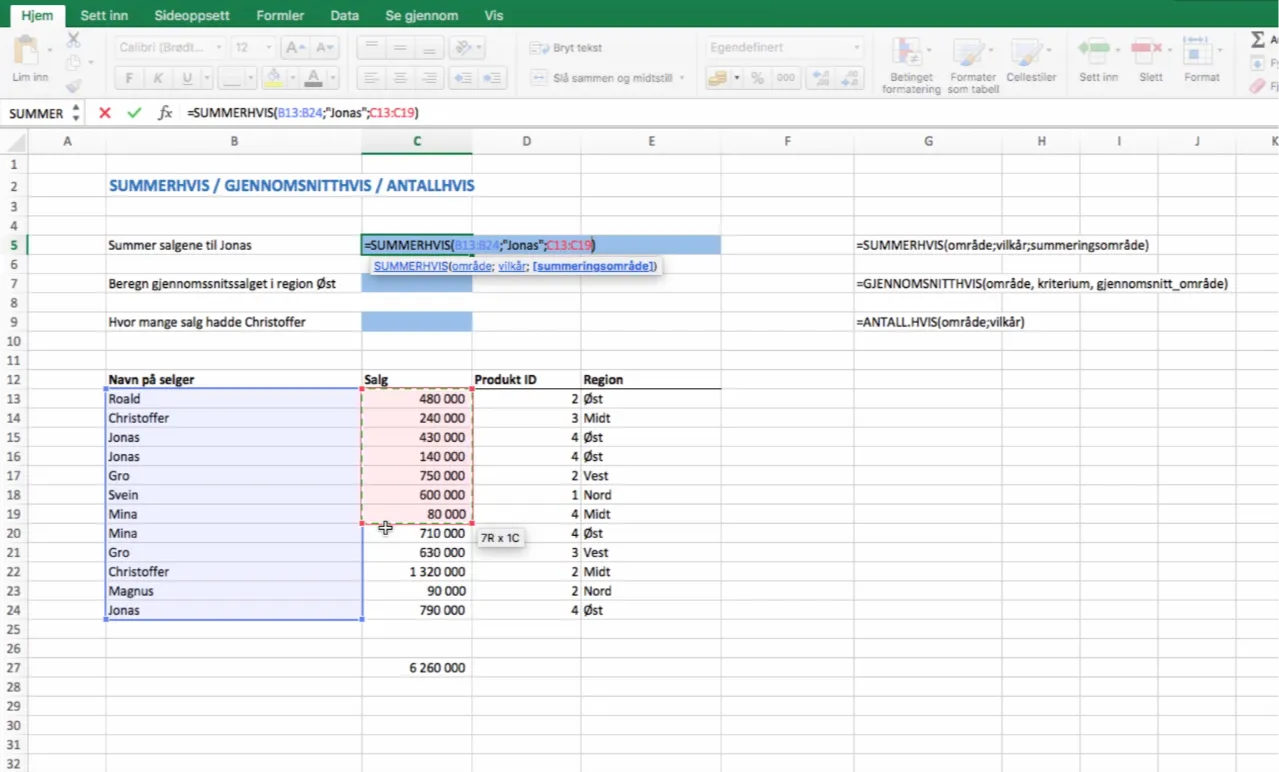Expand the Egendefinert number format dropdown

(x=856, y=48)
